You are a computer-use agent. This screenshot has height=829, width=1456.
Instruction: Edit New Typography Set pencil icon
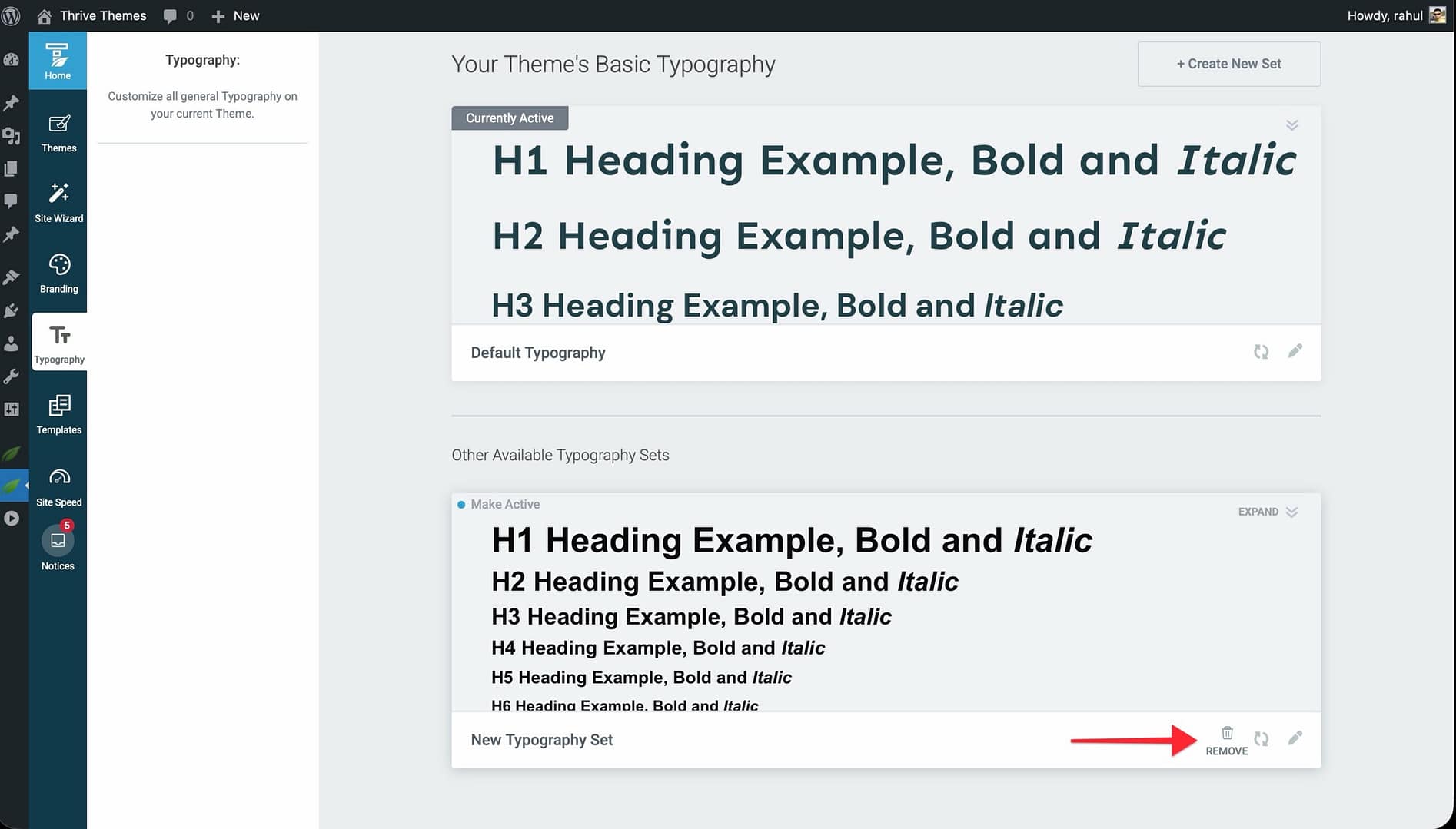tap(1295, 738)
